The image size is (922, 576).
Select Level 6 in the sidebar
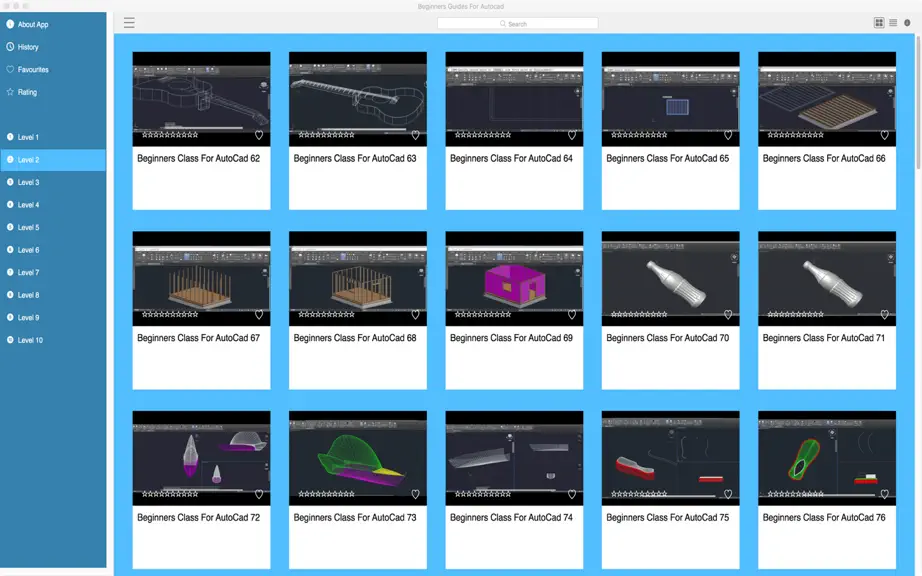(53, 250)
